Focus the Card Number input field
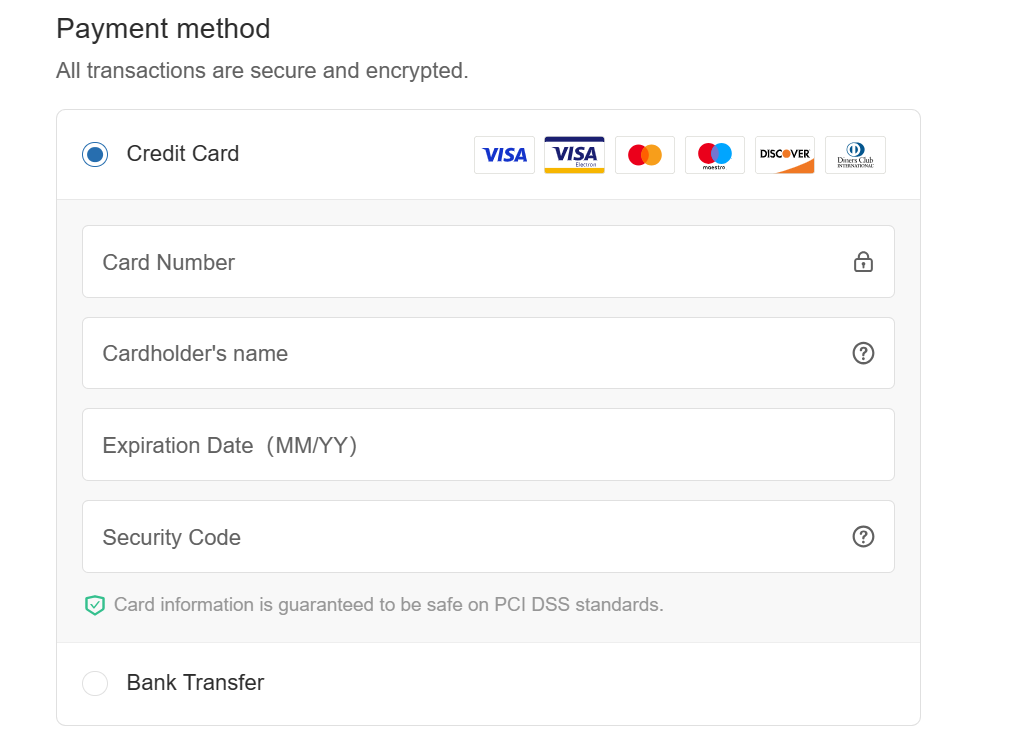 click(460, 262)
